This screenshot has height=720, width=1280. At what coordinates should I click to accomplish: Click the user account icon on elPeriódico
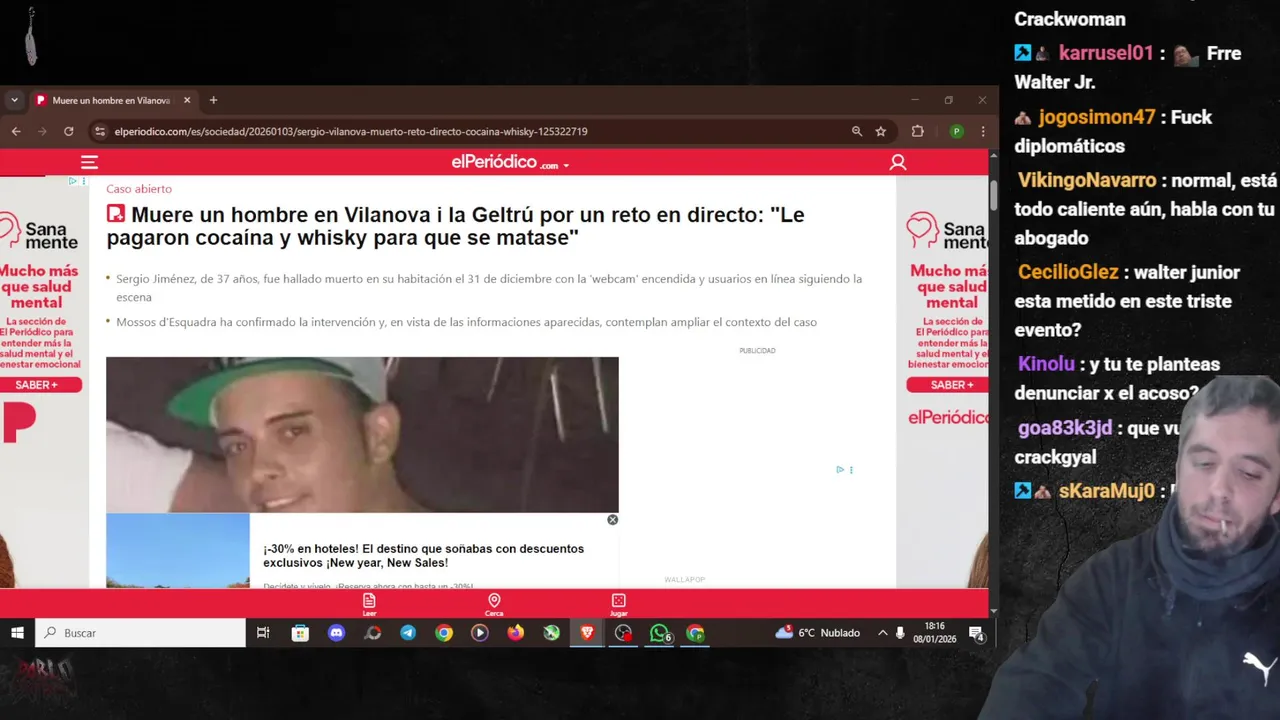(x=897, y=162)
